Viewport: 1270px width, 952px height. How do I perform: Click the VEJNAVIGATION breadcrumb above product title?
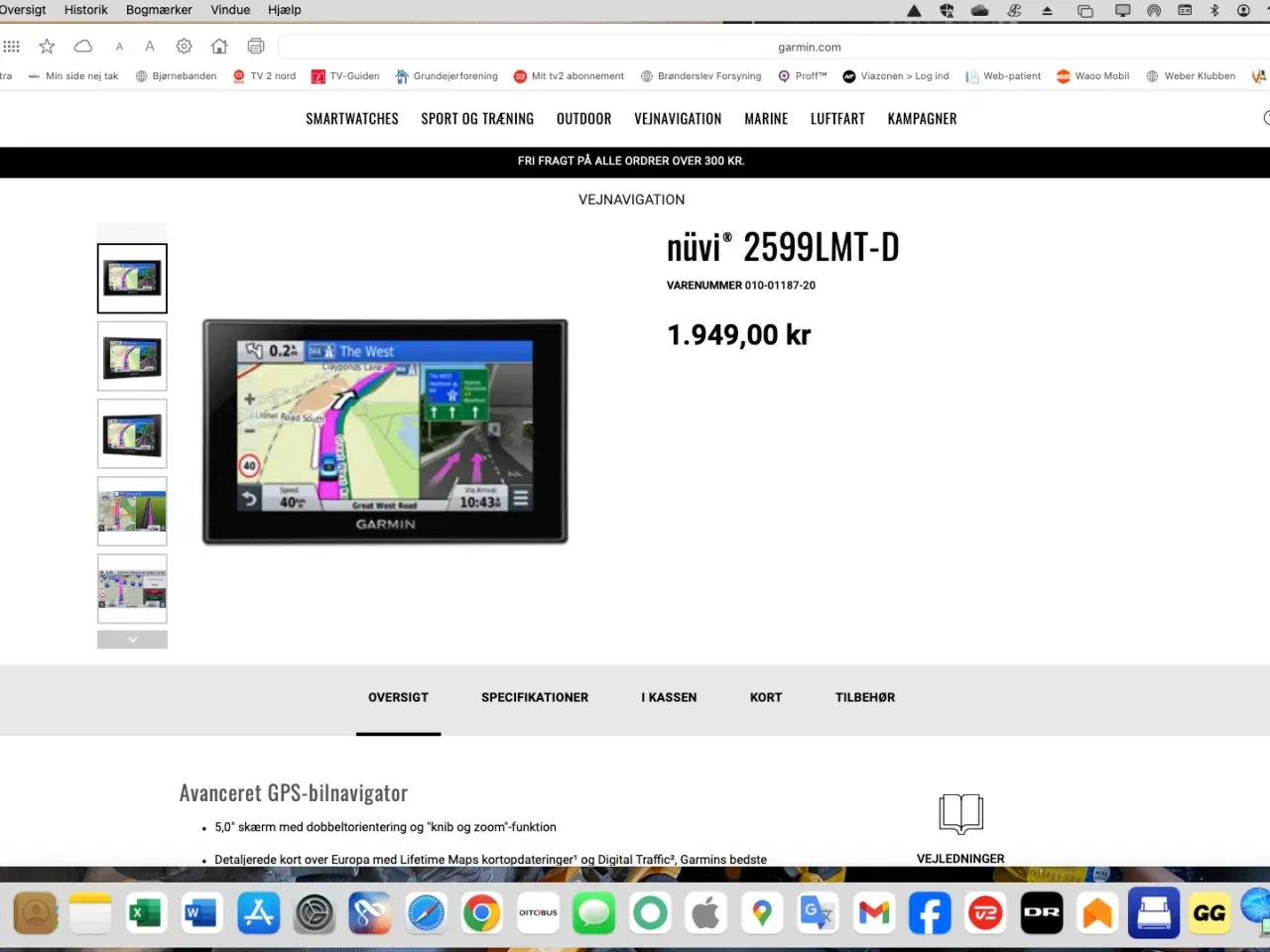pyautogui.click(x=631, y=199)
